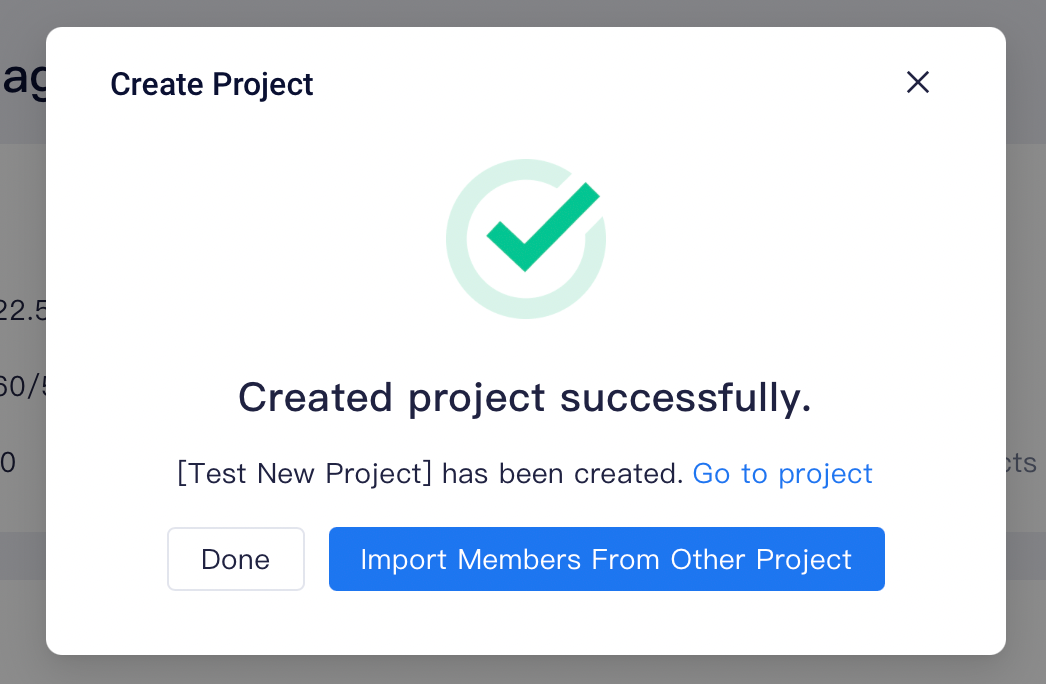1046x684 pixels.
Task: Finish project creation with Done
Action: (x=235, y=559)
